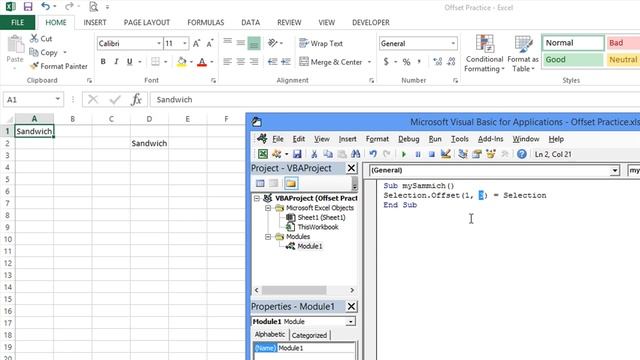This screenshot has height=360, width=640.
Task: Click Toggle Folders icon in Project panel
Action: pos(291,183)
